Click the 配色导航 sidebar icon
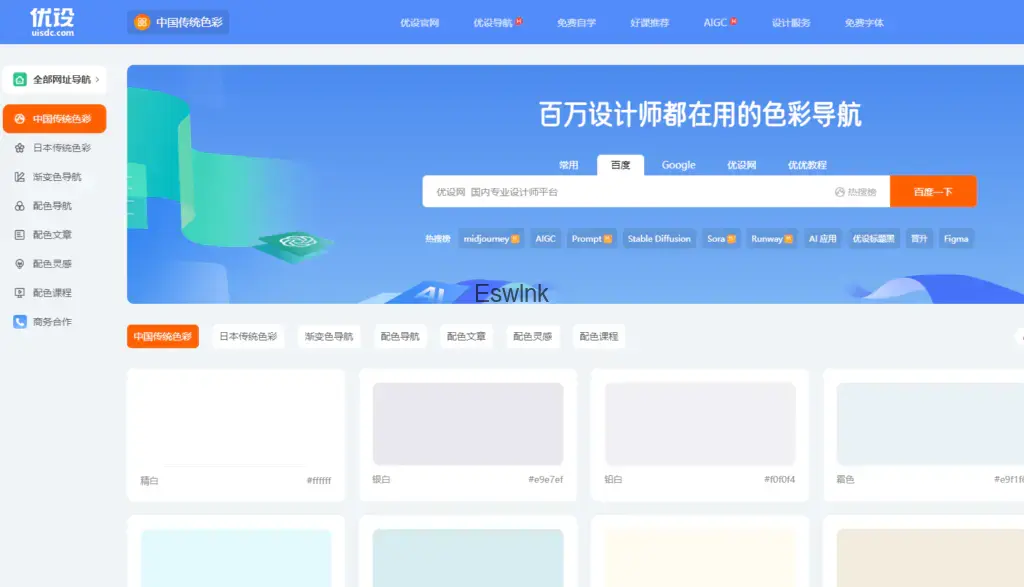 (20, 206)
